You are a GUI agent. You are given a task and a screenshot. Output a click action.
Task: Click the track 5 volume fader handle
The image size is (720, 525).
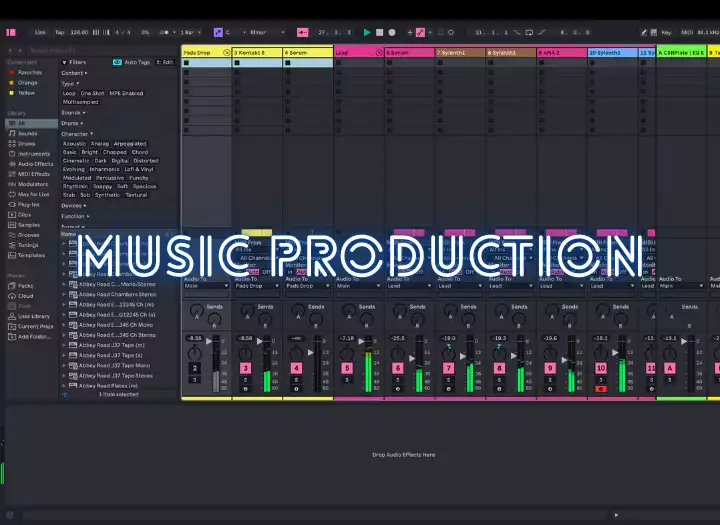point(362,341)
